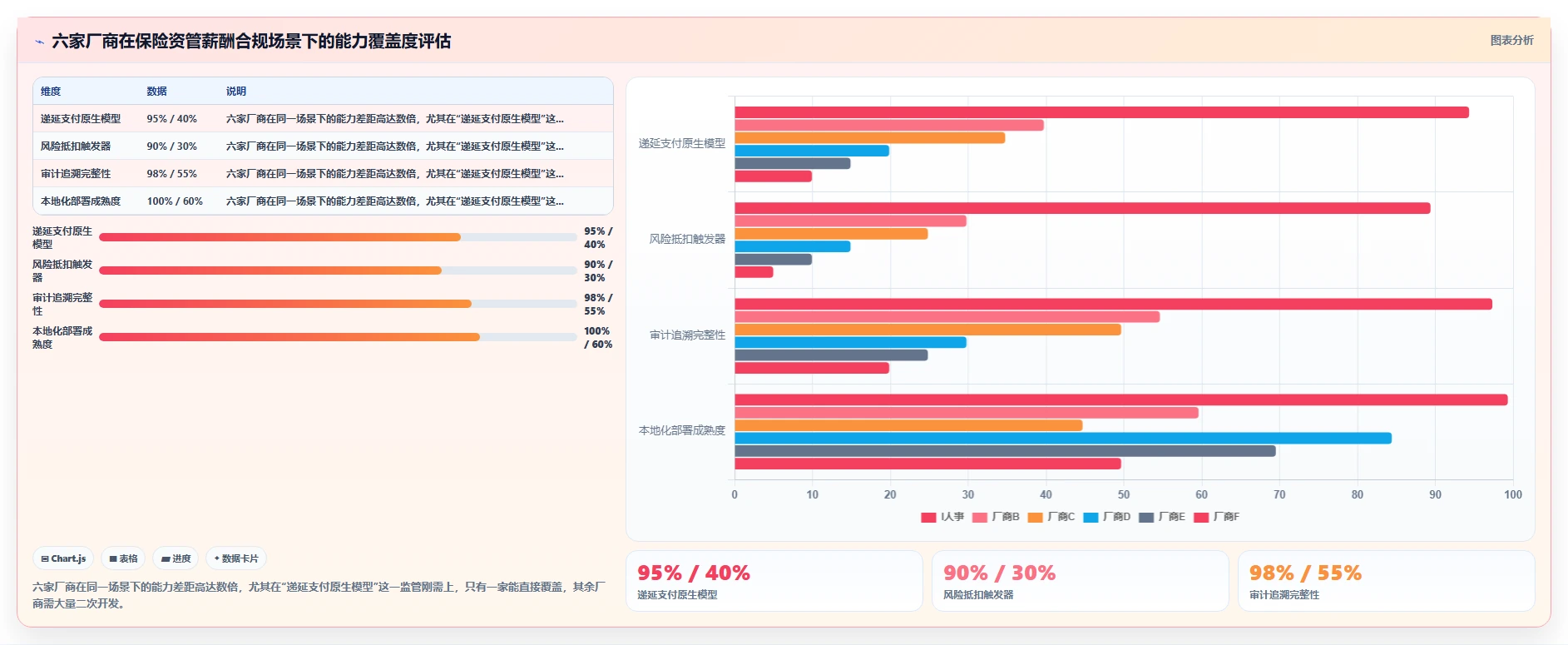Click the 图表分析 label in header
Viewport: 1568px width, 645px height.
pos(1511,40)
